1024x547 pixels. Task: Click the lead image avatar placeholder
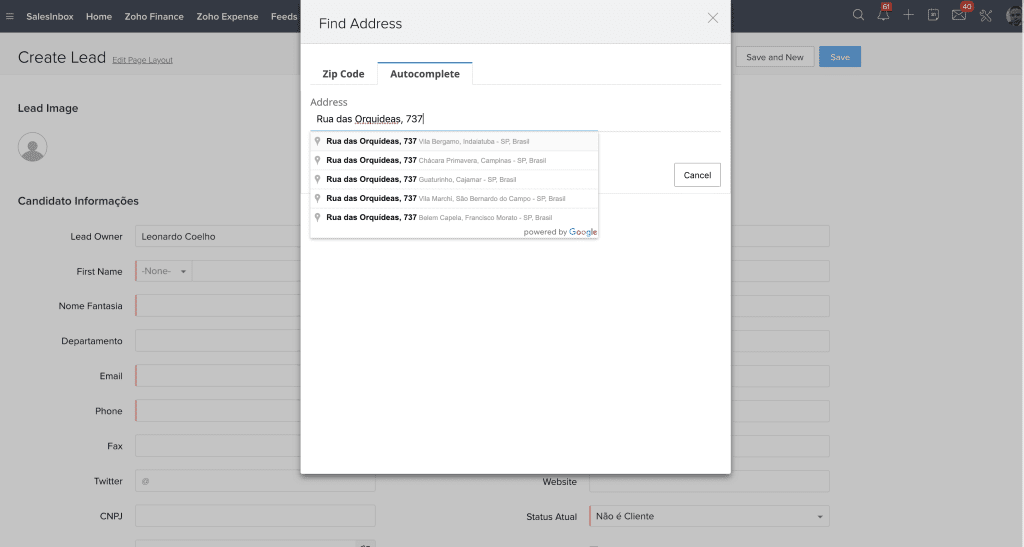coord(33,147)
